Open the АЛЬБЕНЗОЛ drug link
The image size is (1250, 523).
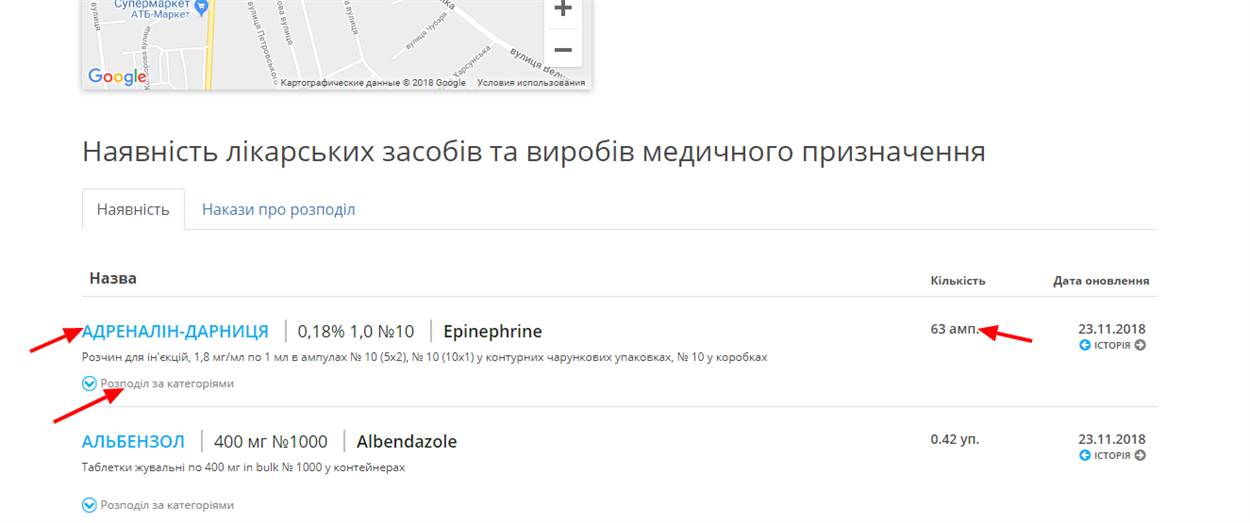(x=133, y=442)
